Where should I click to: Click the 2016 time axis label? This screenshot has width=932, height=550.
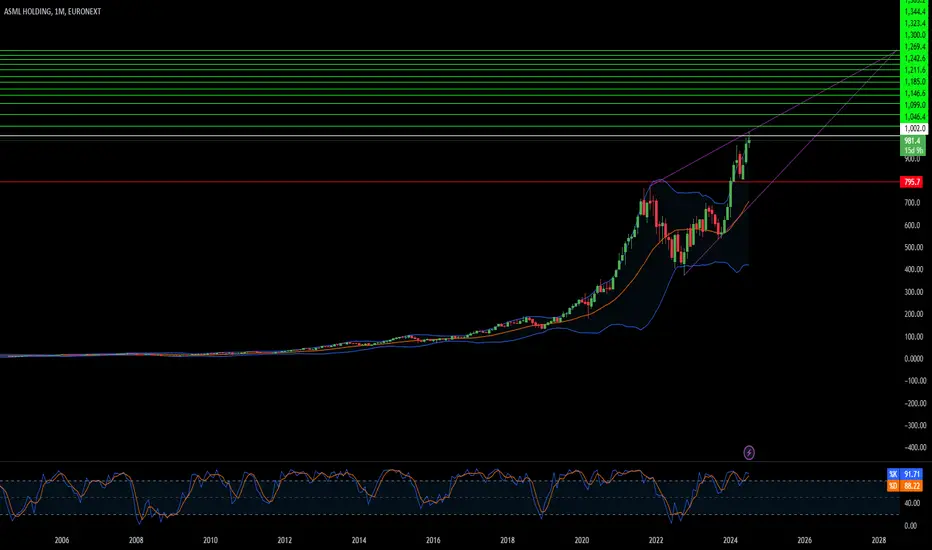(x=433, y=540)
